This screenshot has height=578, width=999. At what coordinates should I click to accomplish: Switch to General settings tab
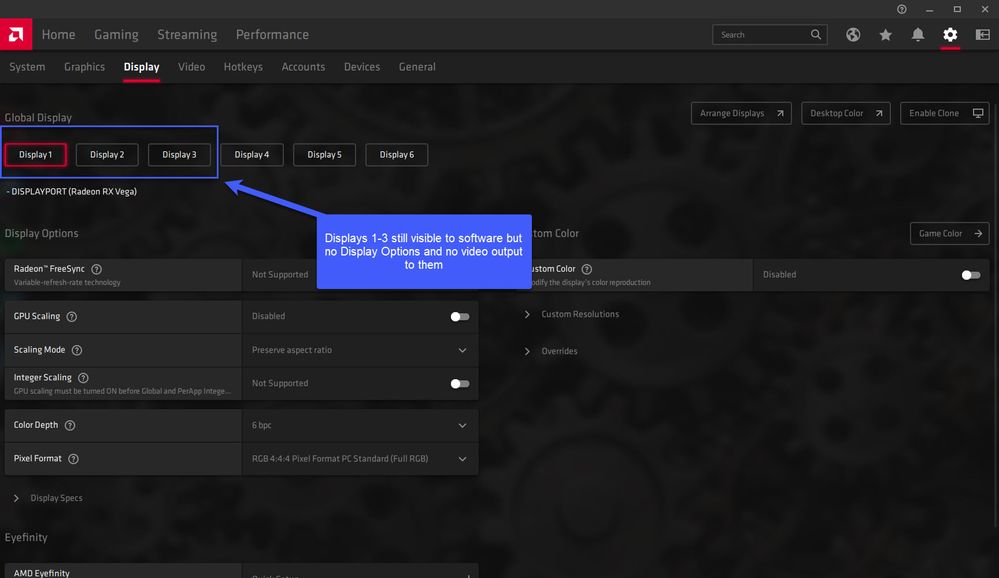click(417, 67)
